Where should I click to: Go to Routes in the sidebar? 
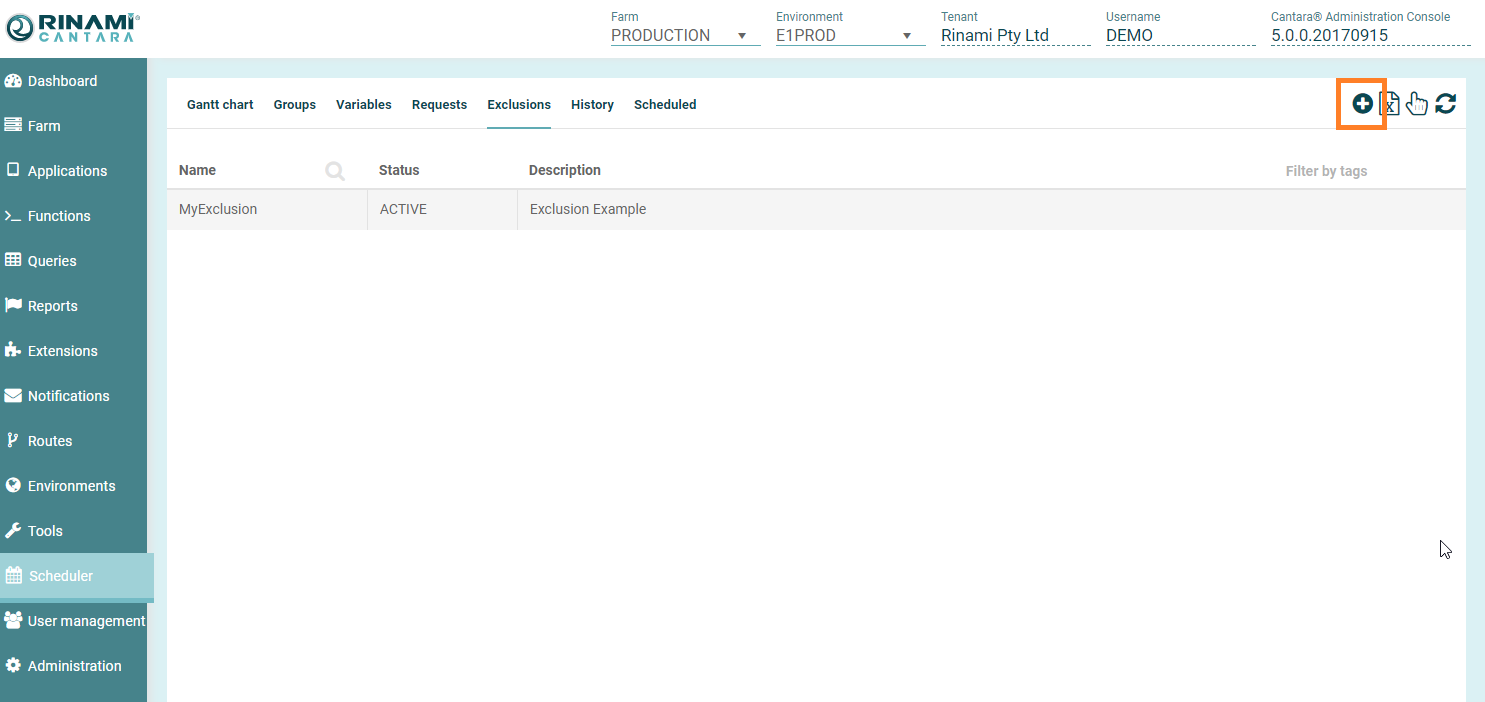click(x=50, y=441)
